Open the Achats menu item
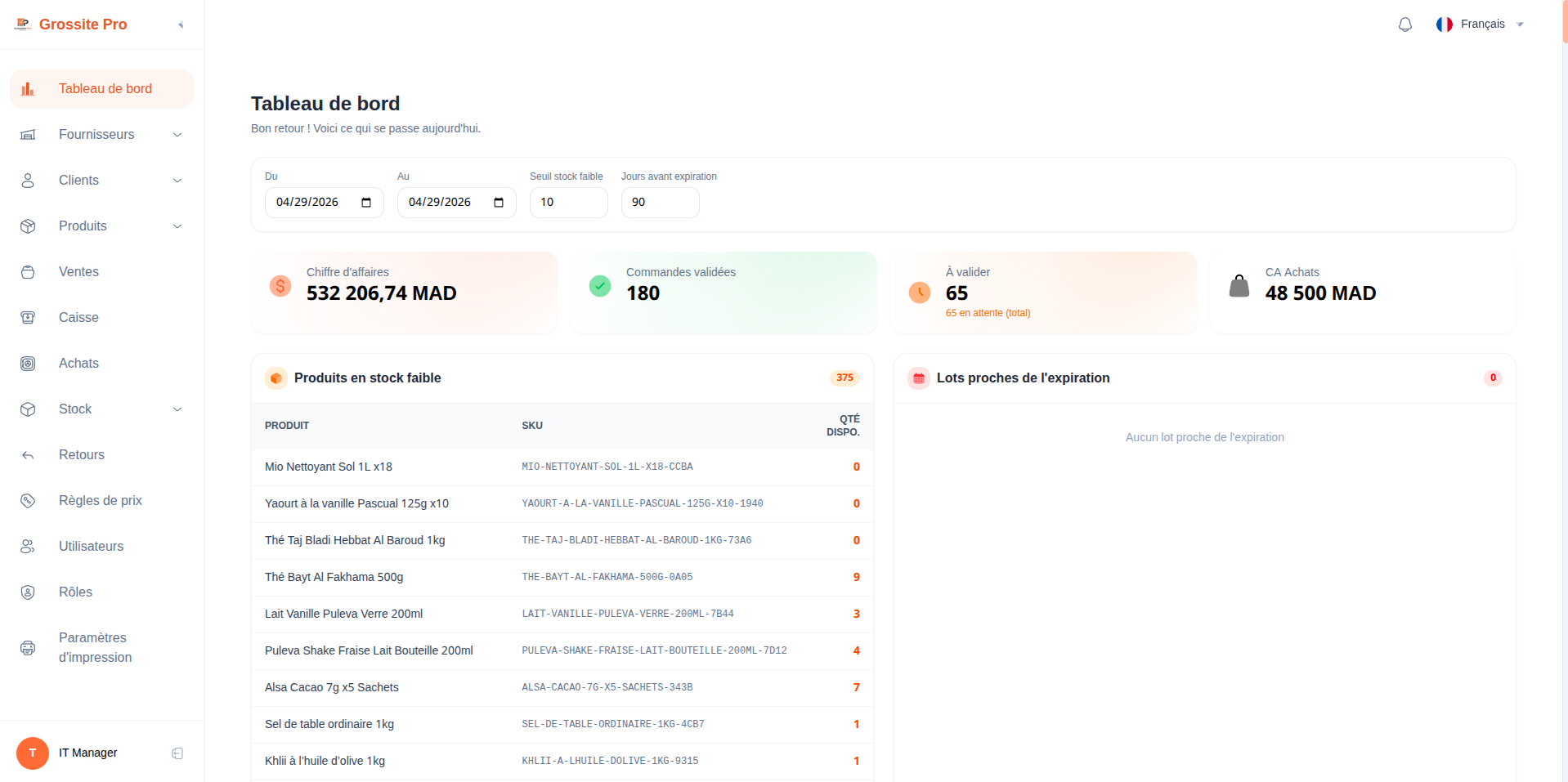The image size is (1568, 782). pos(101,364)
